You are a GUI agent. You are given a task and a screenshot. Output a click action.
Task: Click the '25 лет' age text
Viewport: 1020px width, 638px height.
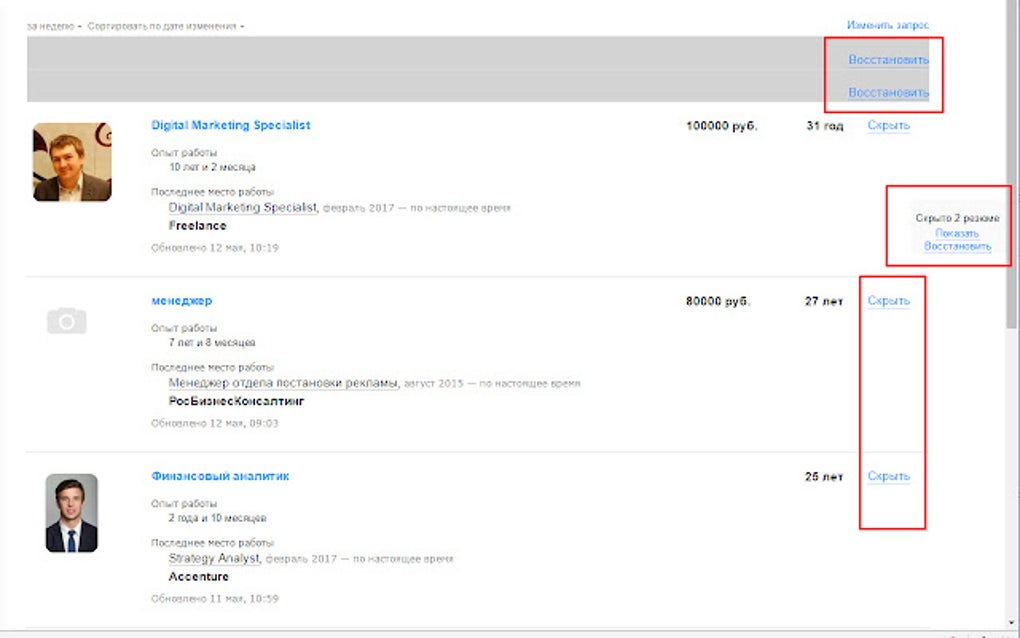click(824, 477)
